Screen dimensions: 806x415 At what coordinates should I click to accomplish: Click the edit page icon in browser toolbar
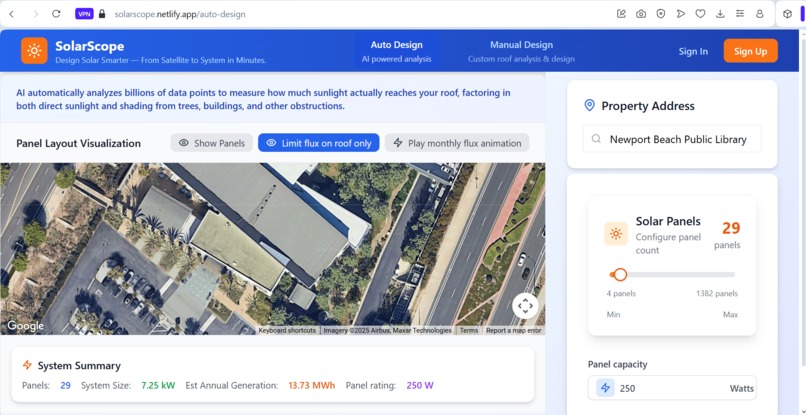coord(621,14)
